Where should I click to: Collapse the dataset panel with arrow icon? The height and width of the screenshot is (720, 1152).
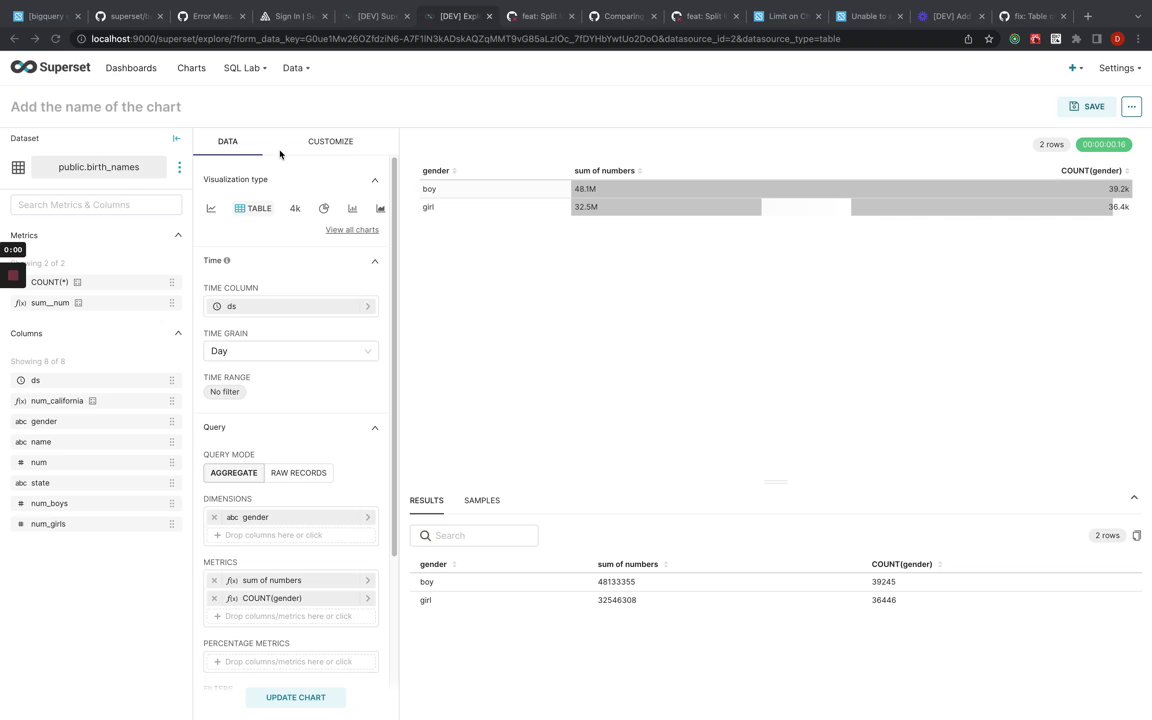click(176, 138)
